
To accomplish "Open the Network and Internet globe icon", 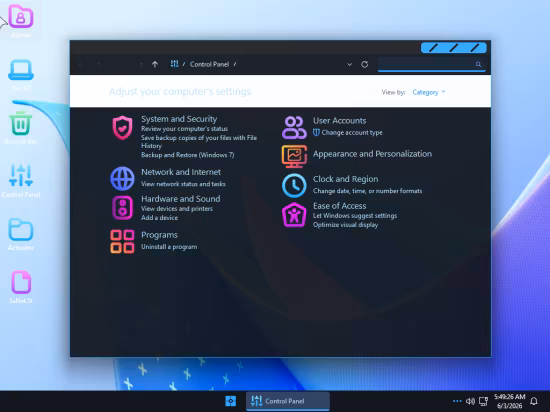I will click(x=122, y=178).
